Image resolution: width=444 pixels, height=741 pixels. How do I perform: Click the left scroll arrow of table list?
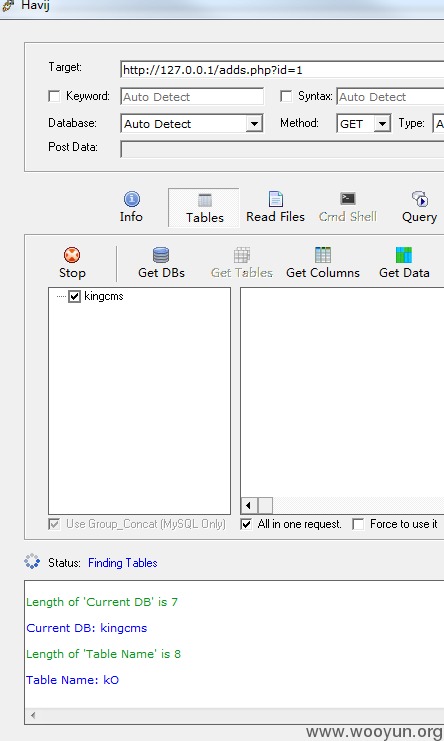coord(248,506)
